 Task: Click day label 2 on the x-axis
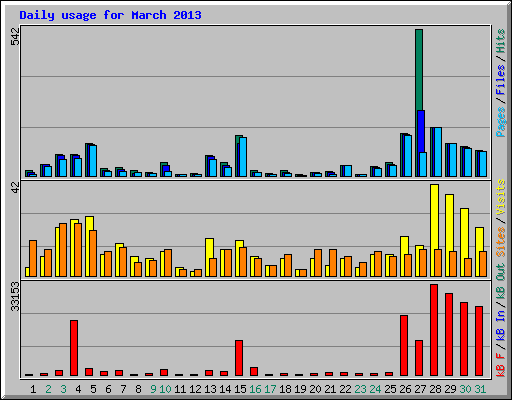click(x=48, y=389)
